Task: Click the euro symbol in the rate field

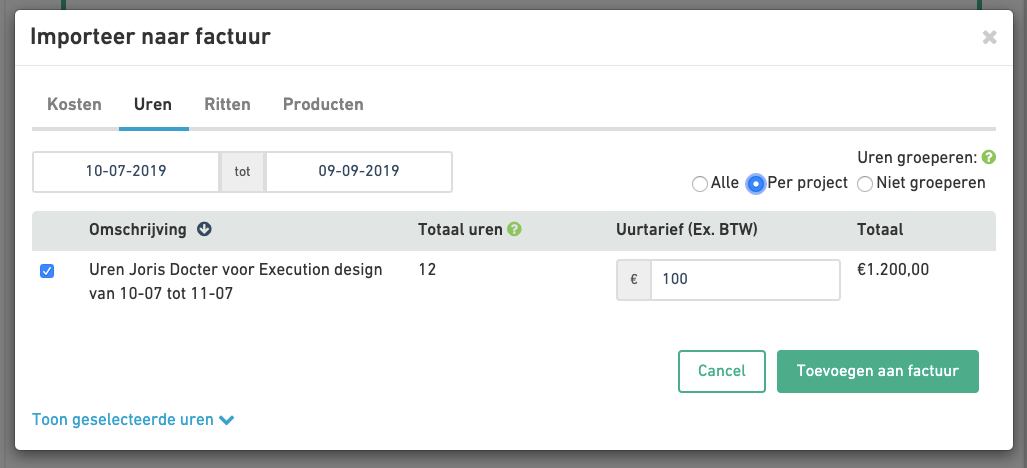Action: click(x=634, y=280)
